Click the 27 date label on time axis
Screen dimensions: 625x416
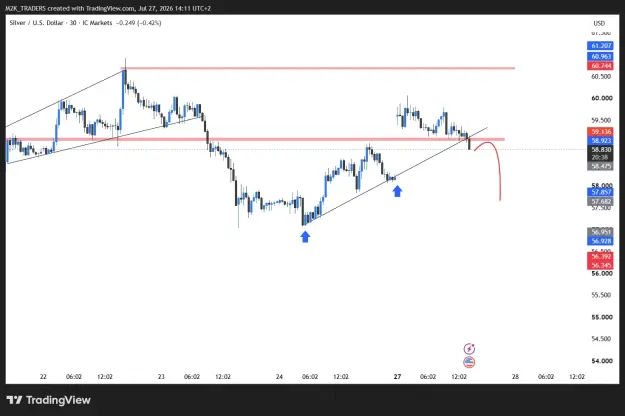pyautogui.click(x=397, y=376)
